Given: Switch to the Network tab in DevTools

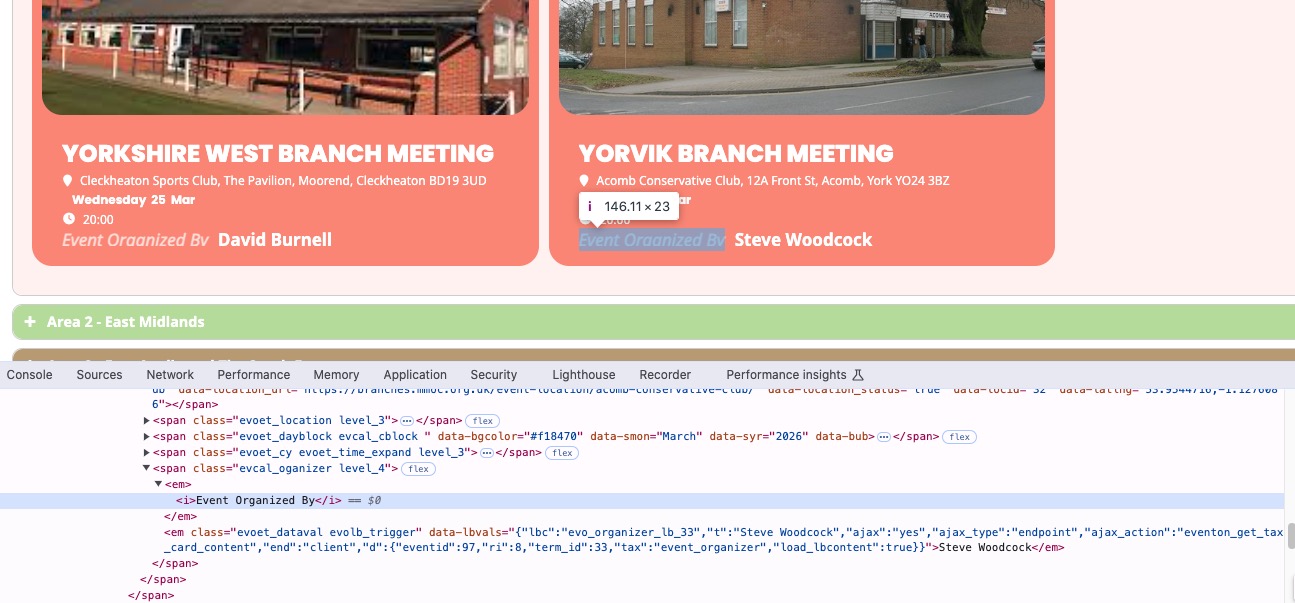Looking at the screenshot, I should point(170,375).
